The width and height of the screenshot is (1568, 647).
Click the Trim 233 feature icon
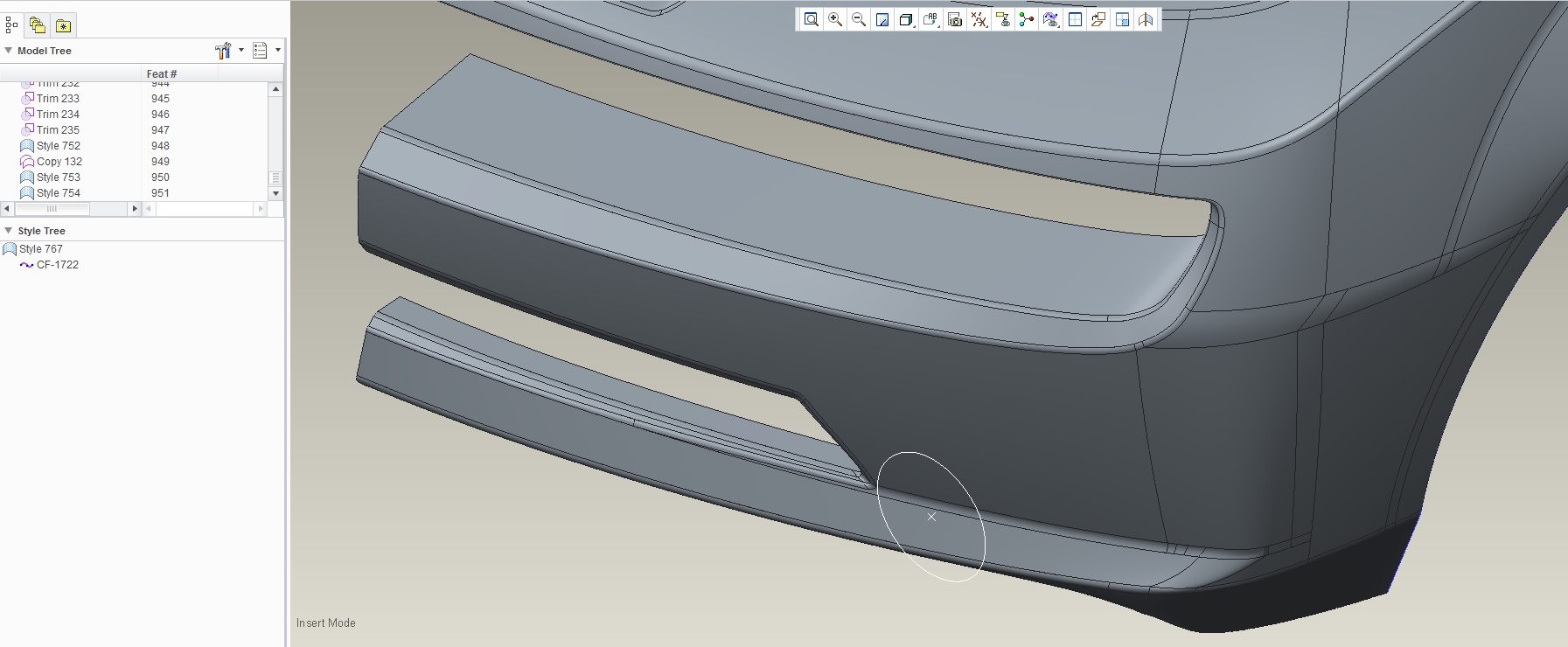pos(28,98)
